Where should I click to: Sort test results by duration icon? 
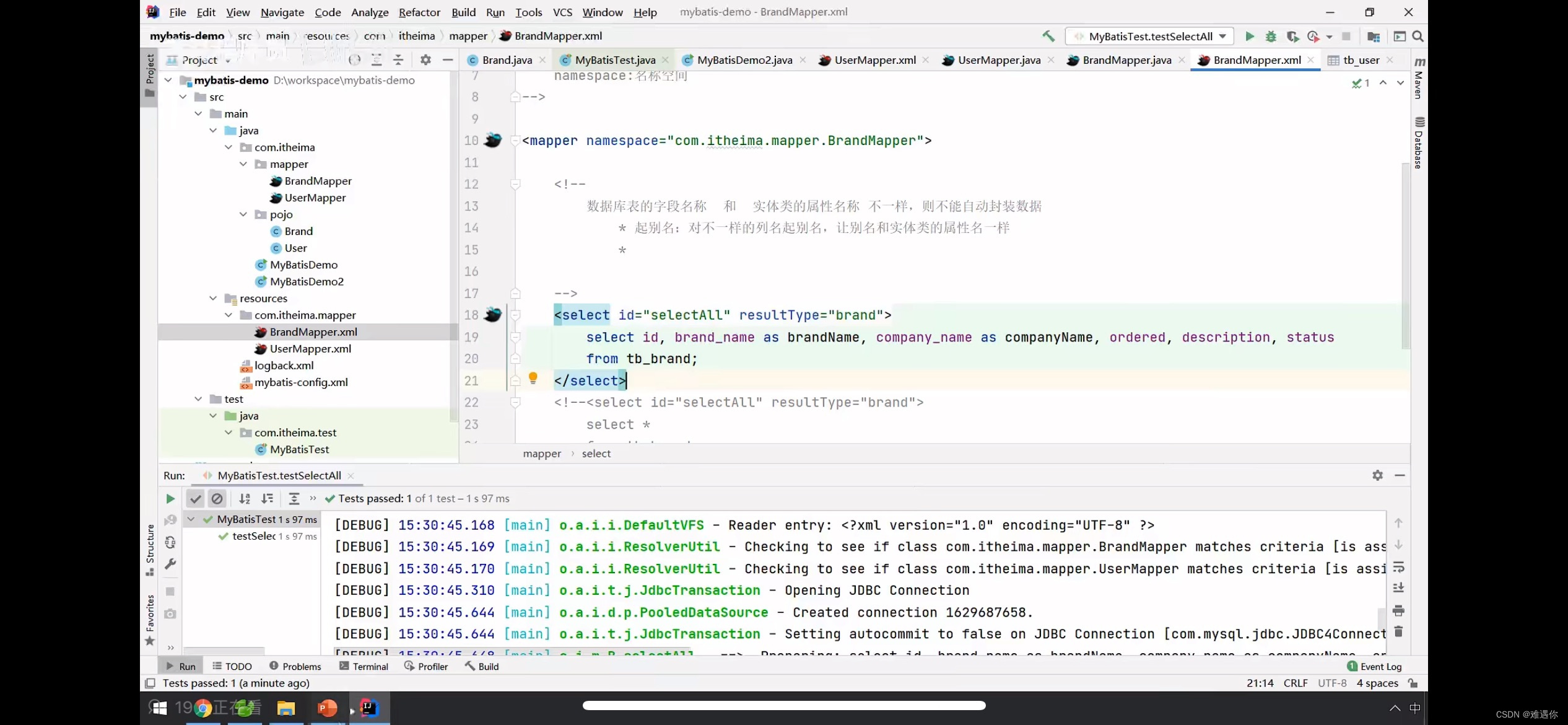pyautogui.click(x=267, y=498)
